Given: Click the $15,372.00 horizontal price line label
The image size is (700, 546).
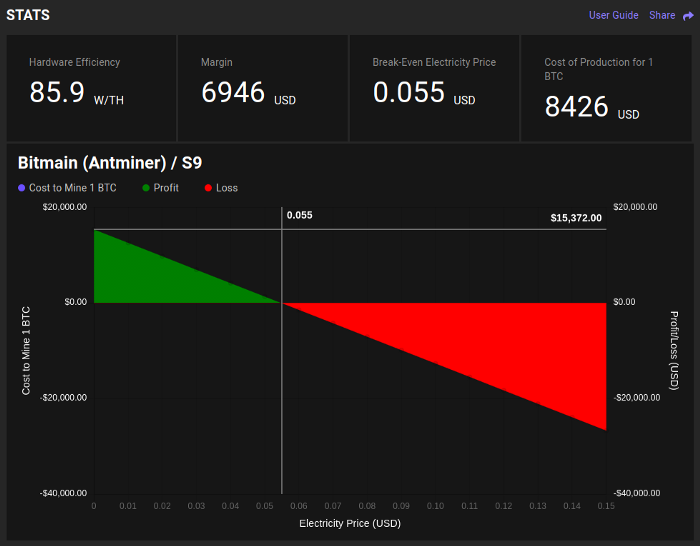Looking at the screenshot, I should pyautogui.click(x=576, y=218).
